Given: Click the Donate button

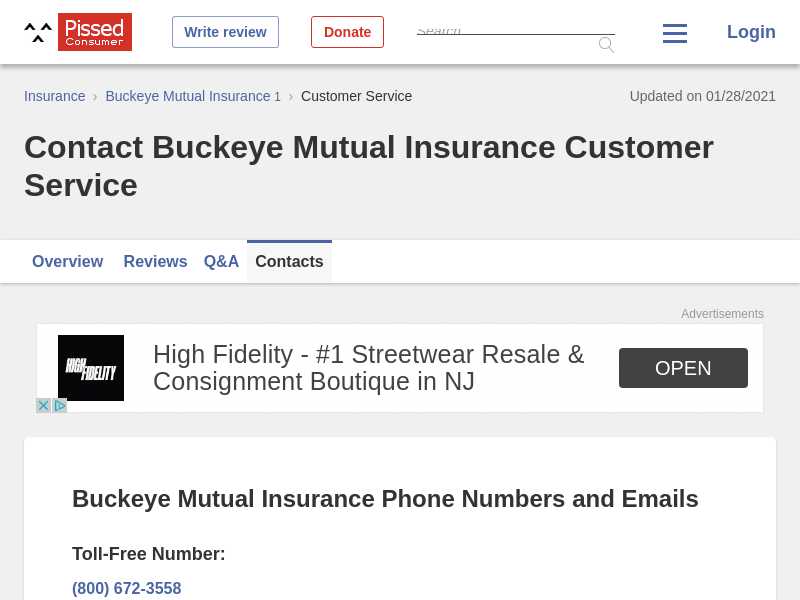Looking at the screenshot, I should click(x=347, y=31).
